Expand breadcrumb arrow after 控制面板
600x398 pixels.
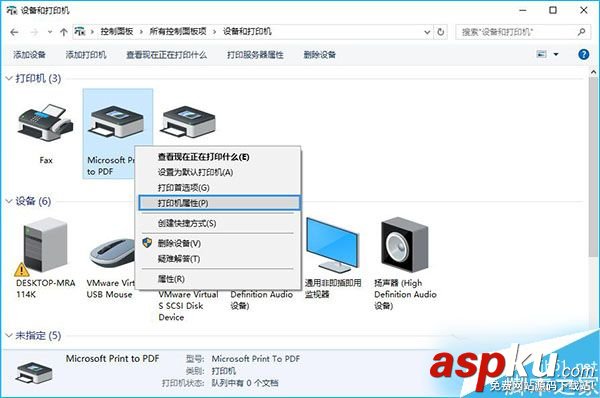141,32
